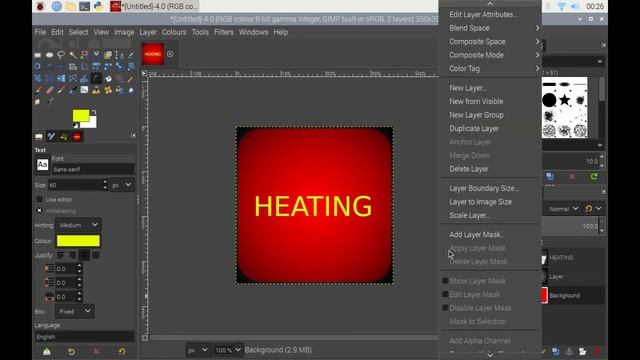Set text justify to right

[x=72, y=256]
